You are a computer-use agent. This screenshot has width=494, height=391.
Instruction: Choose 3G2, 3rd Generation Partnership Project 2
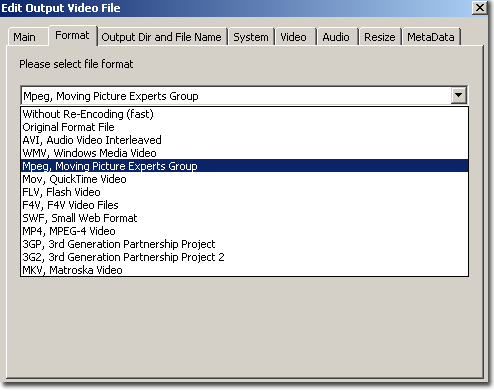pyautogui.click(x=245, y=257)
